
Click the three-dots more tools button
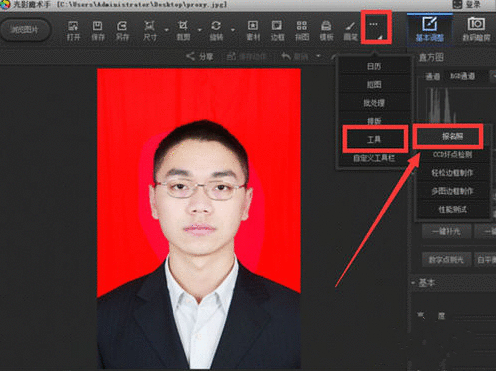[376, 27]
